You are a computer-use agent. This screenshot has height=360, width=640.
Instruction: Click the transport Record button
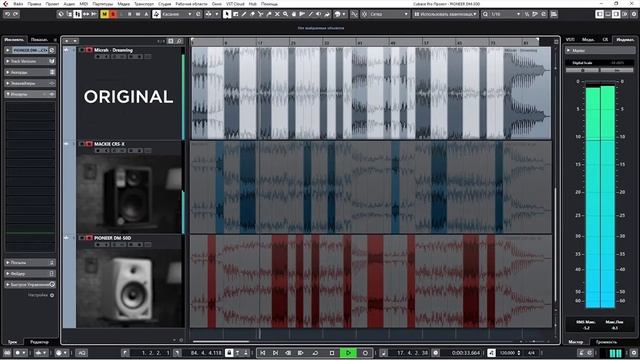(365, 353)
